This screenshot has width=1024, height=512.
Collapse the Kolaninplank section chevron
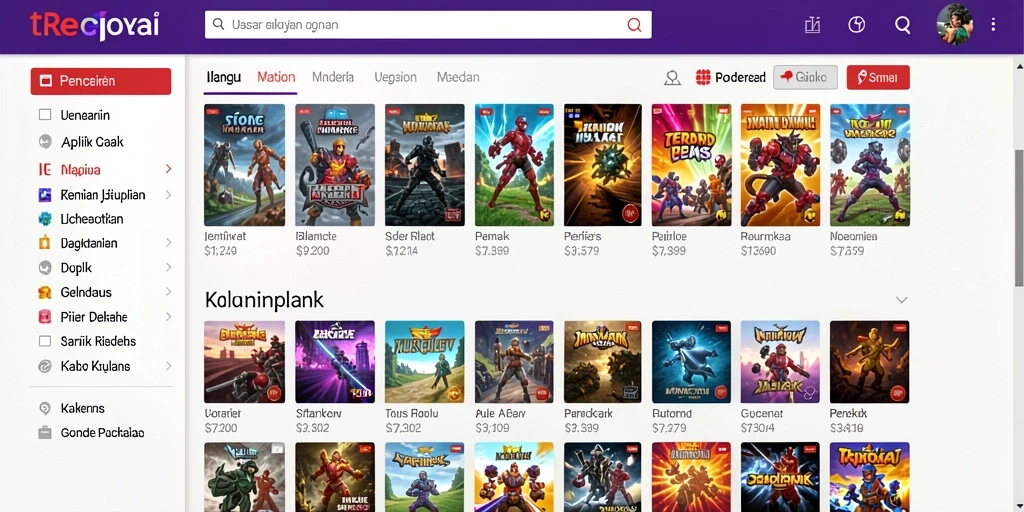(901, 300)
